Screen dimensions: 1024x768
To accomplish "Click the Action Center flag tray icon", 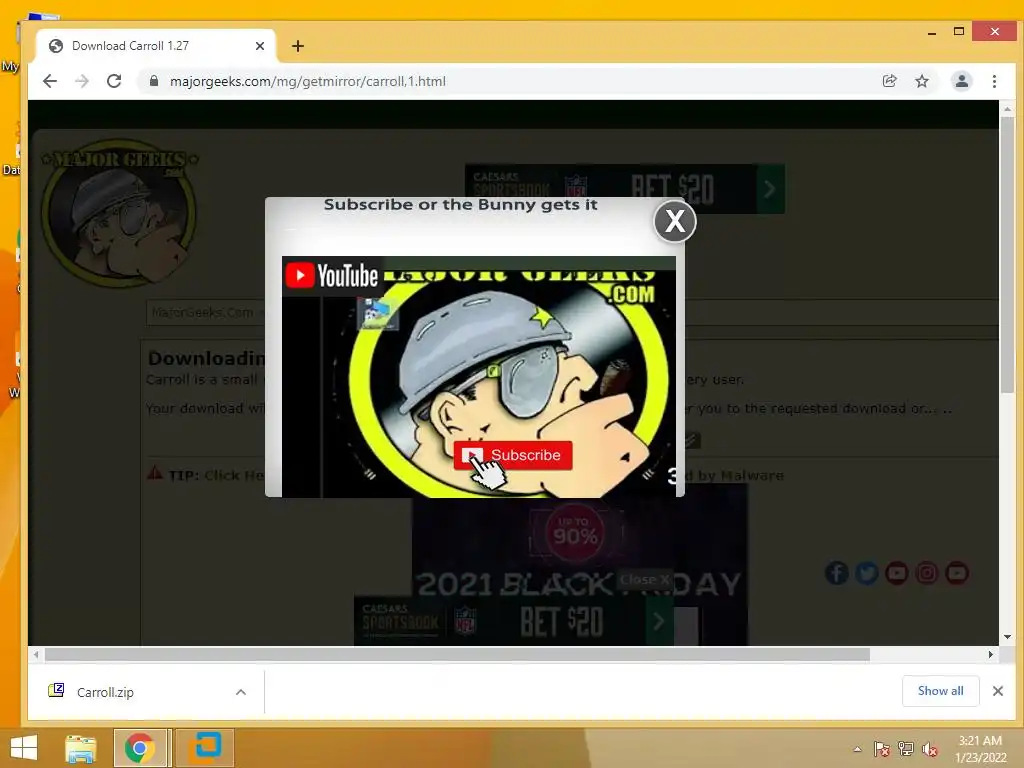I will pos(881,749).
